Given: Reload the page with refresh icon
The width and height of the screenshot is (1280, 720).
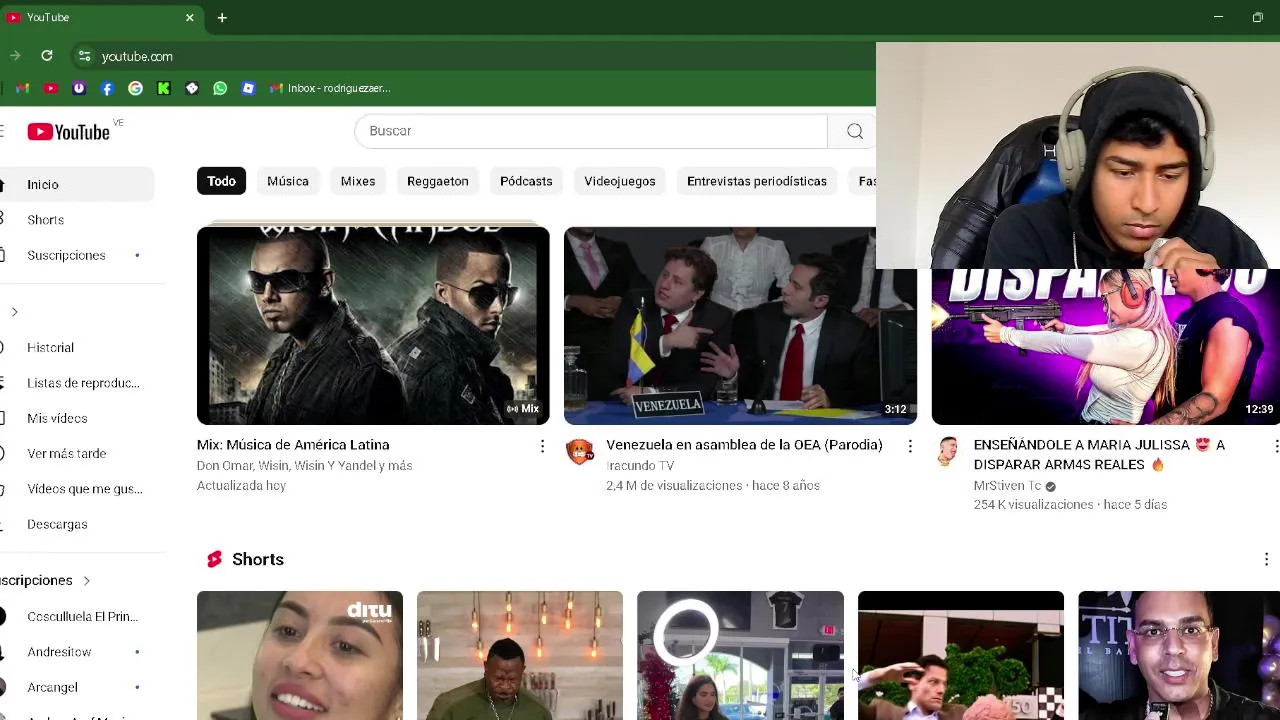Looking at the screenshot, I should click(x=47, y=56).
